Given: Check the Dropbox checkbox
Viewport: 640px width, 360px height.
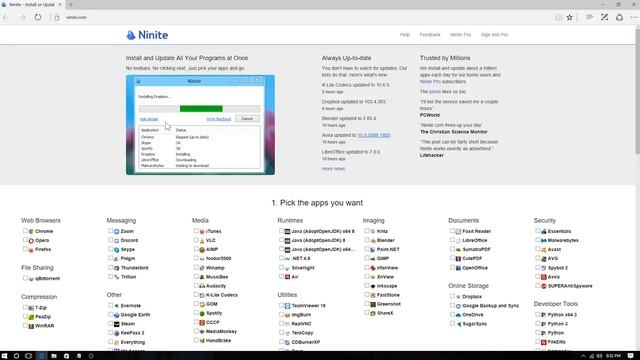Looking at the screenshot, I should pyautogui.click(x=452, y=296).
